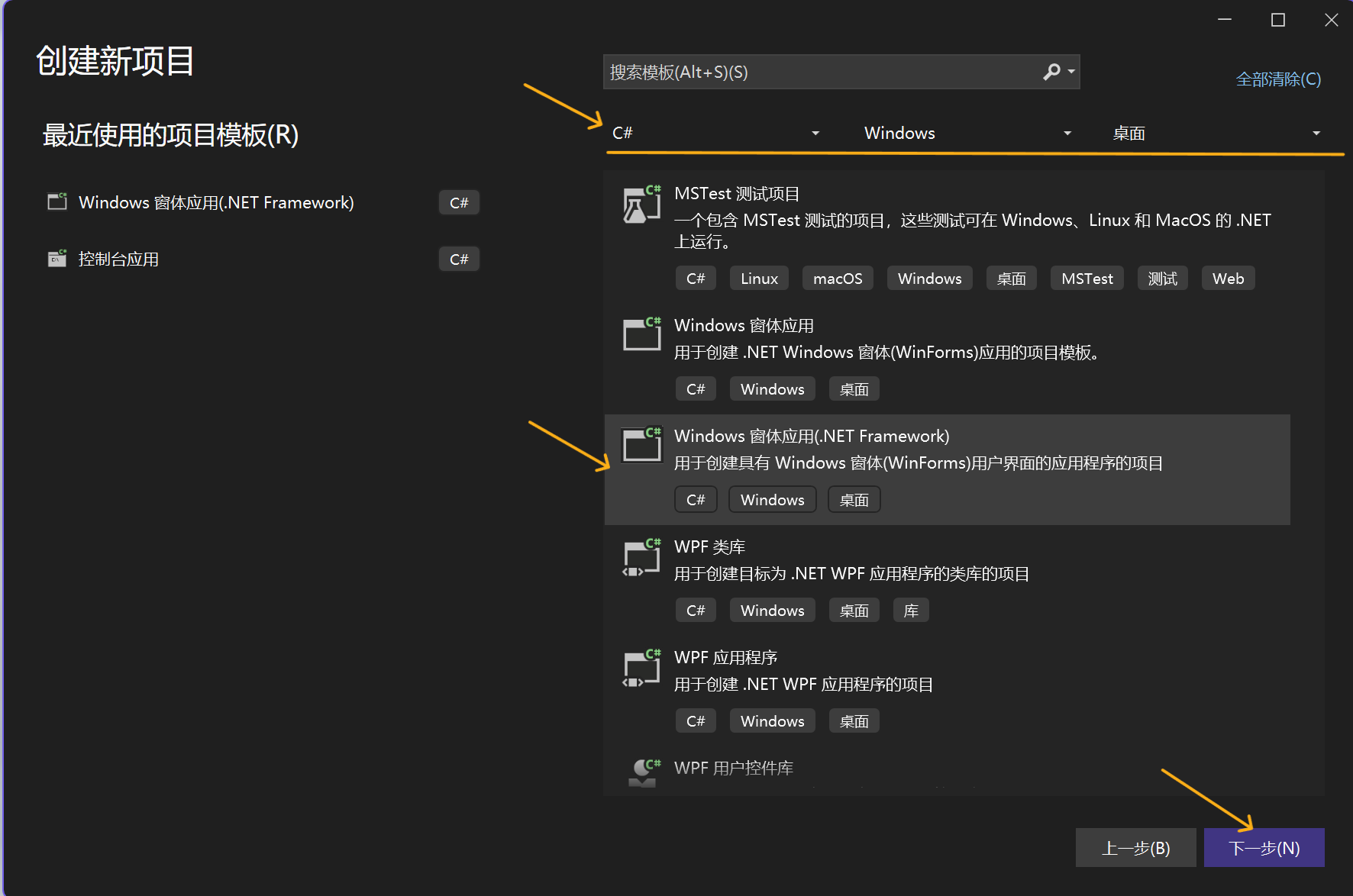The image size is (1353, 896).
Task: Toggle the Web tag filter
Action: pyautogui.click(x=1227, y=278)
